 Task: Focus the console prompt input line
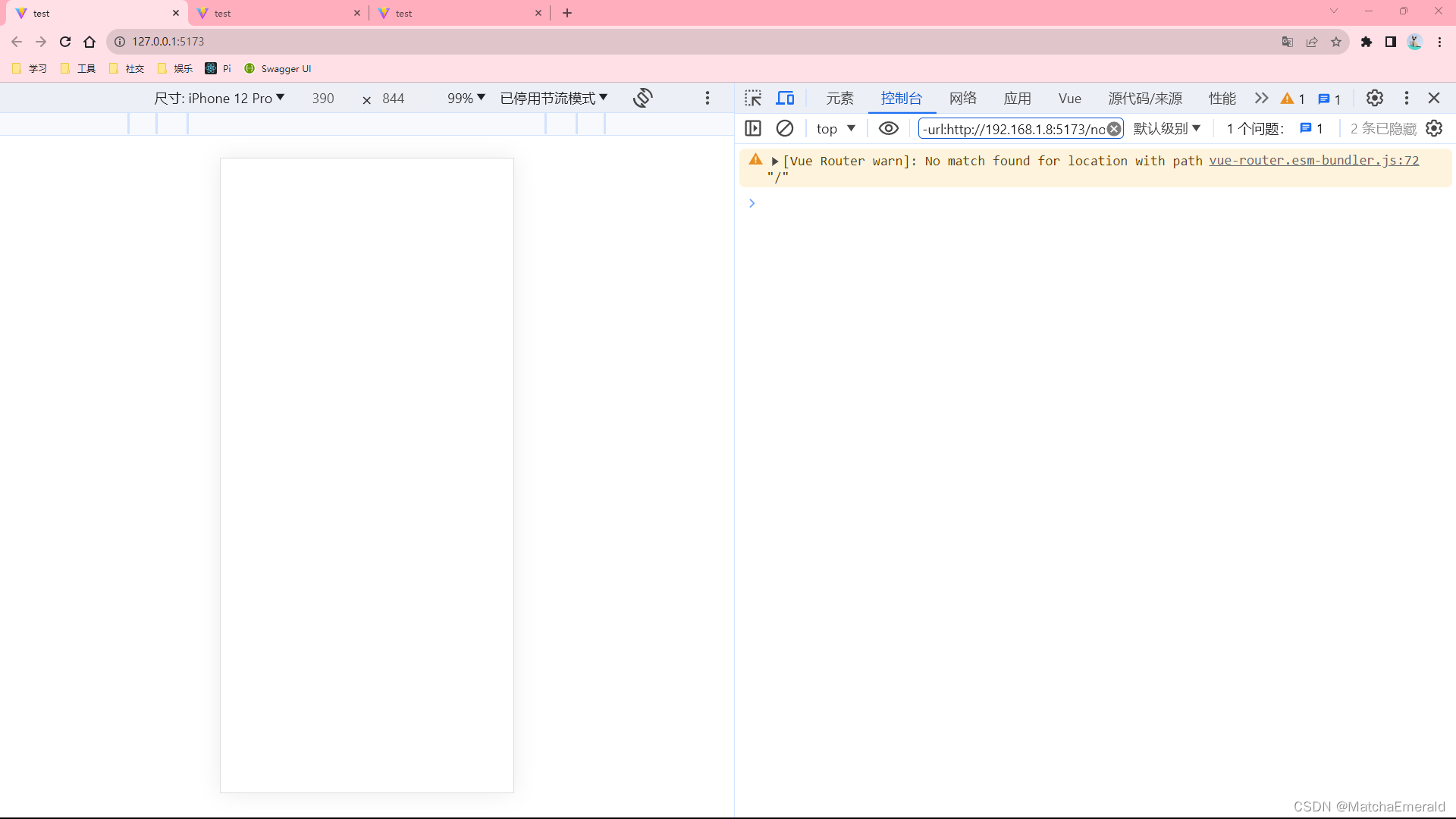pos(1100,203)
